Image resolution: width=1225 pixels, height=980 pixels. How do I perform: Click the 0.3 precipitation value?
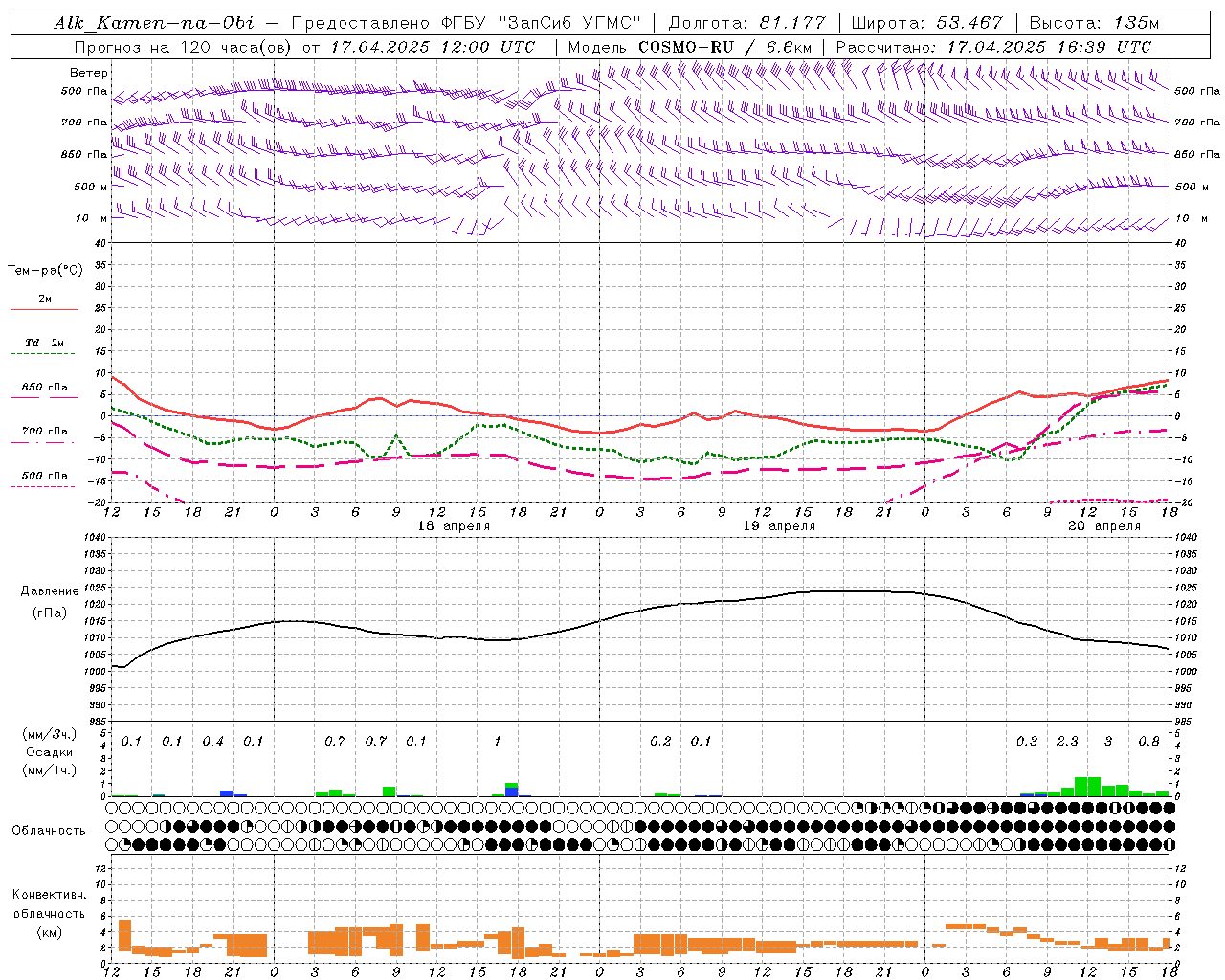(x=1027, y=742)
